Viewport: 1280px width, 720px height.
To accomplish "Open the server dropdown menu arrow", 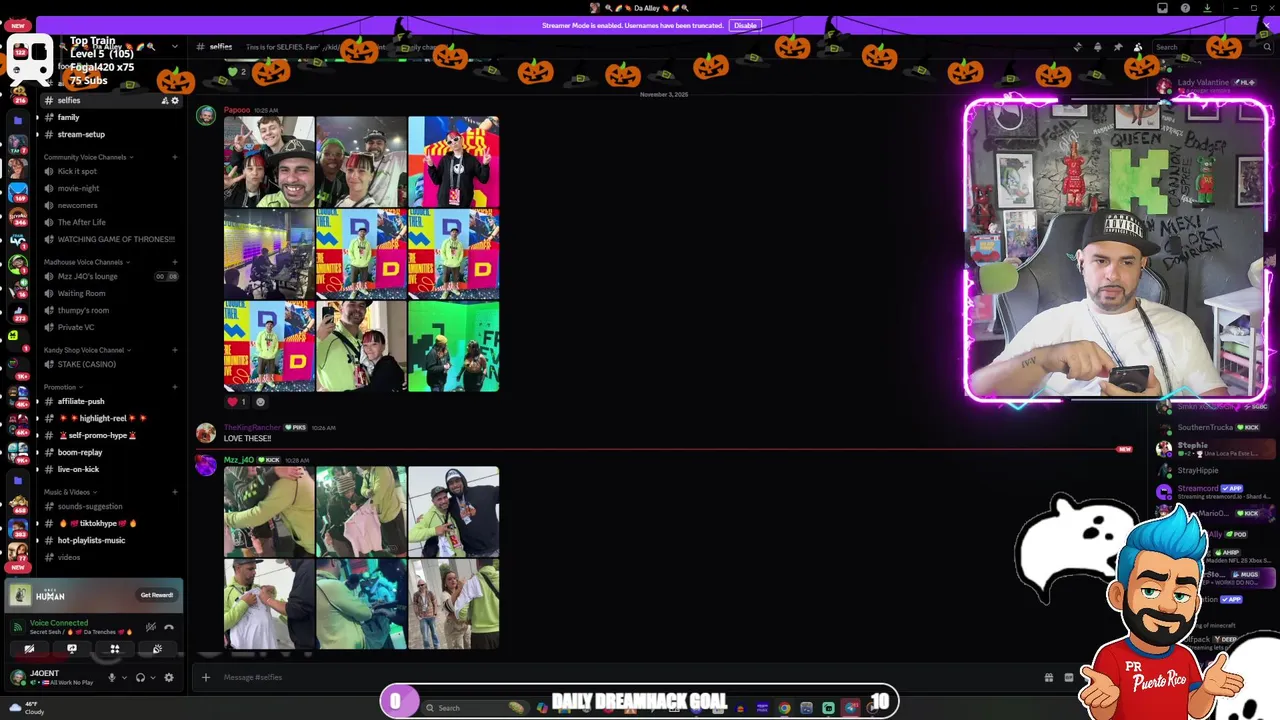I will (175, 47).
